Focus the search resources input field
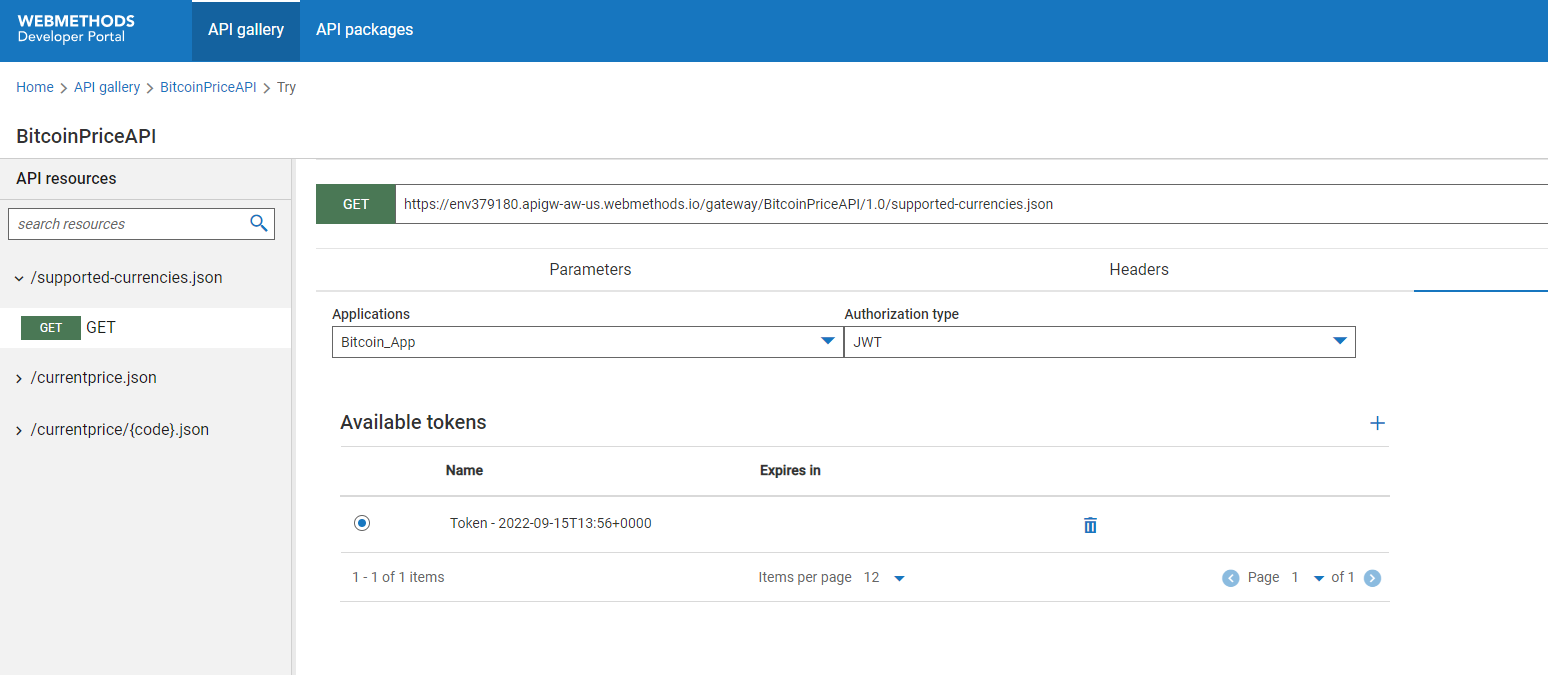 coord(128,224)
